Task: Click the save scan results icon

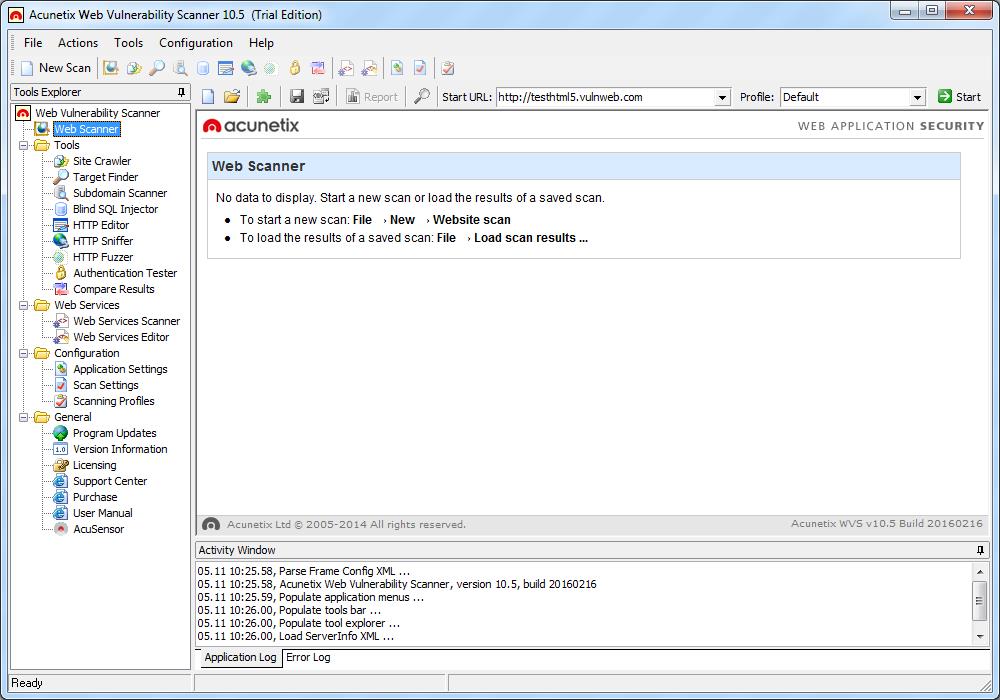Action: pyautogui.click(x=298, y=96)
